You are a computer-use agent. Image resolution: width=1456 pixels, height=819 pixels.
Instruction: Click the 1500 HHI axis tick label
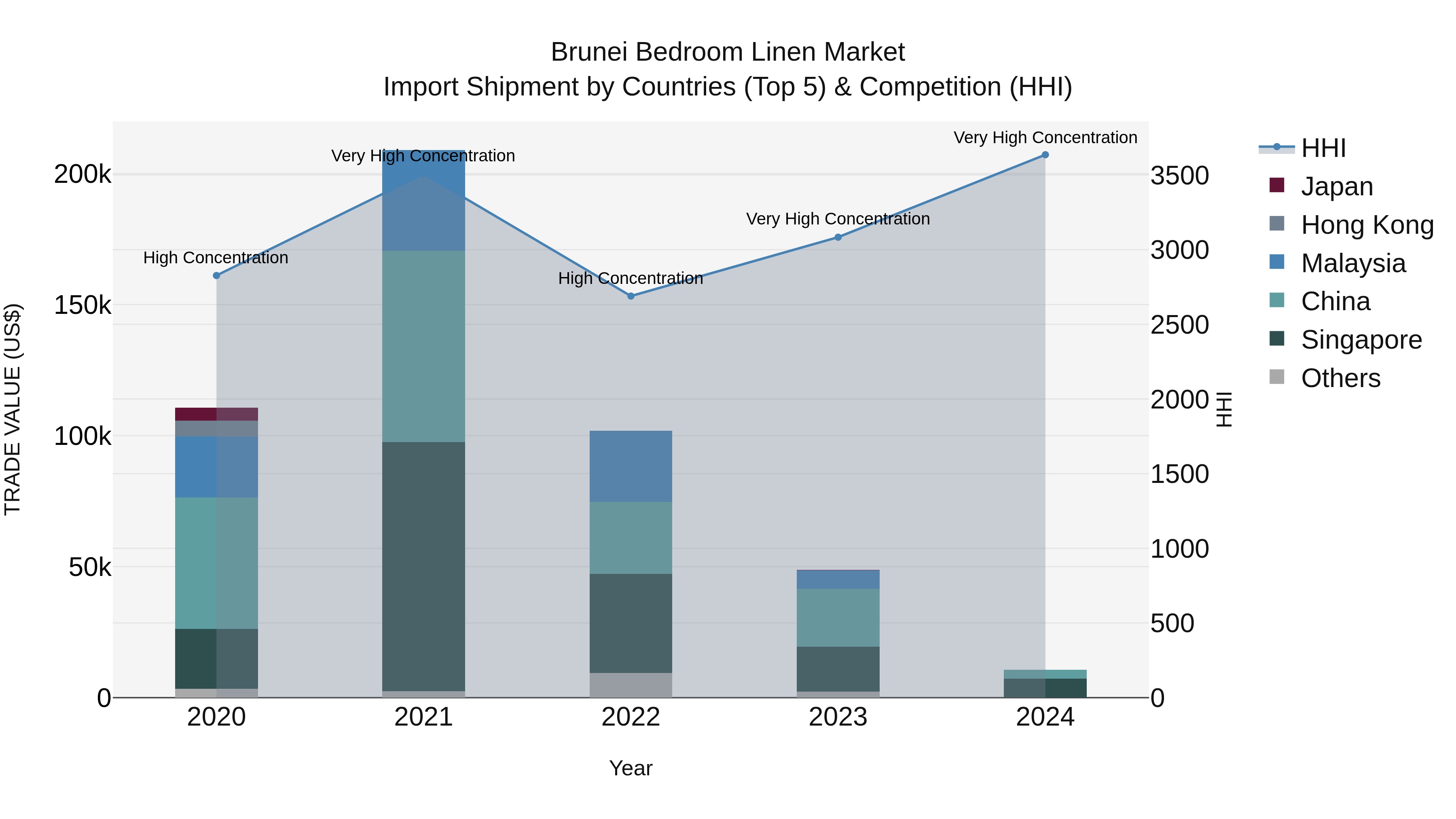coord(1180,474)
